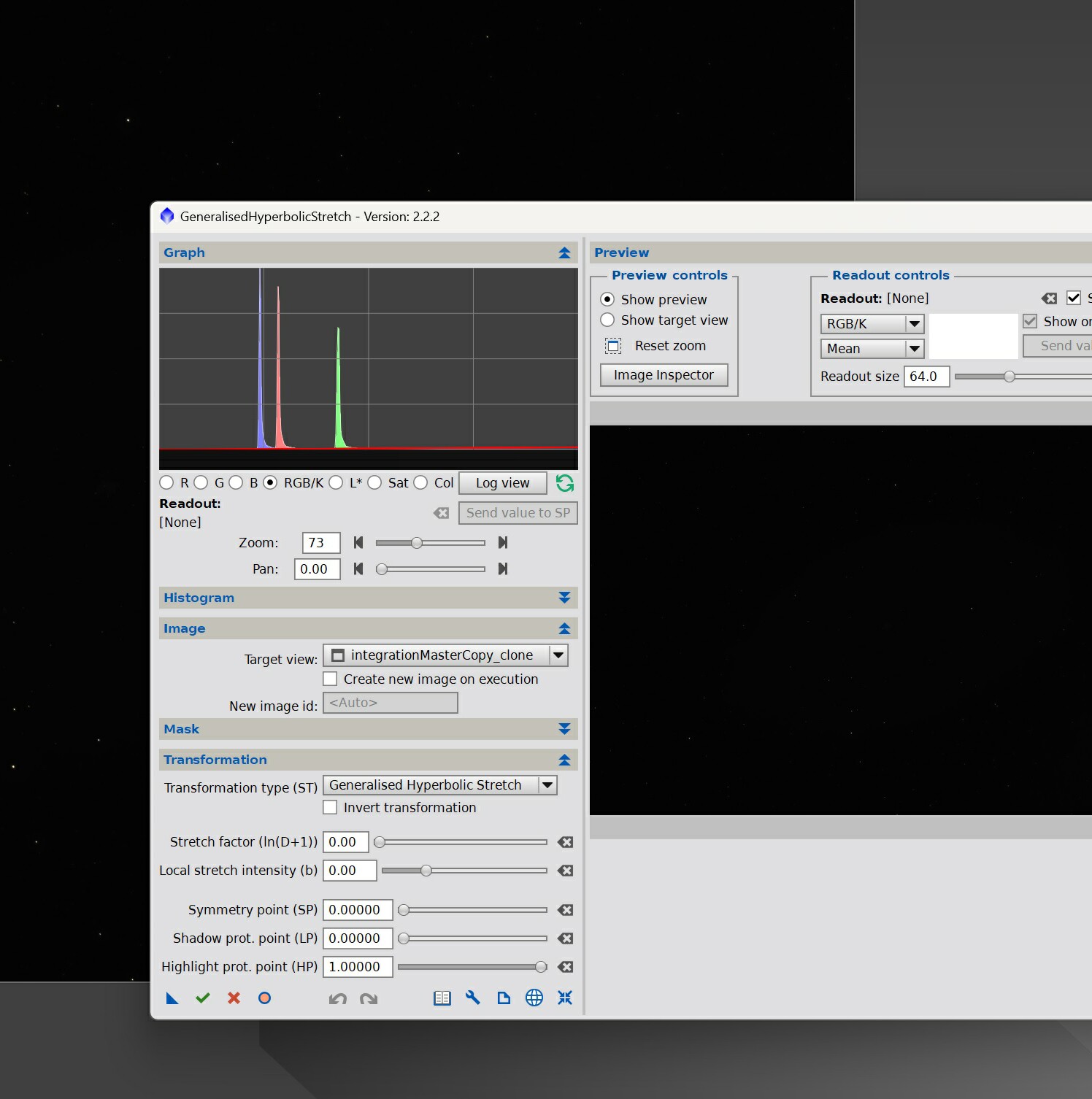This screenshot has height=1099, width=1092.
Task: Click the Zoom value field showing 73
Action: click(321, 543)
